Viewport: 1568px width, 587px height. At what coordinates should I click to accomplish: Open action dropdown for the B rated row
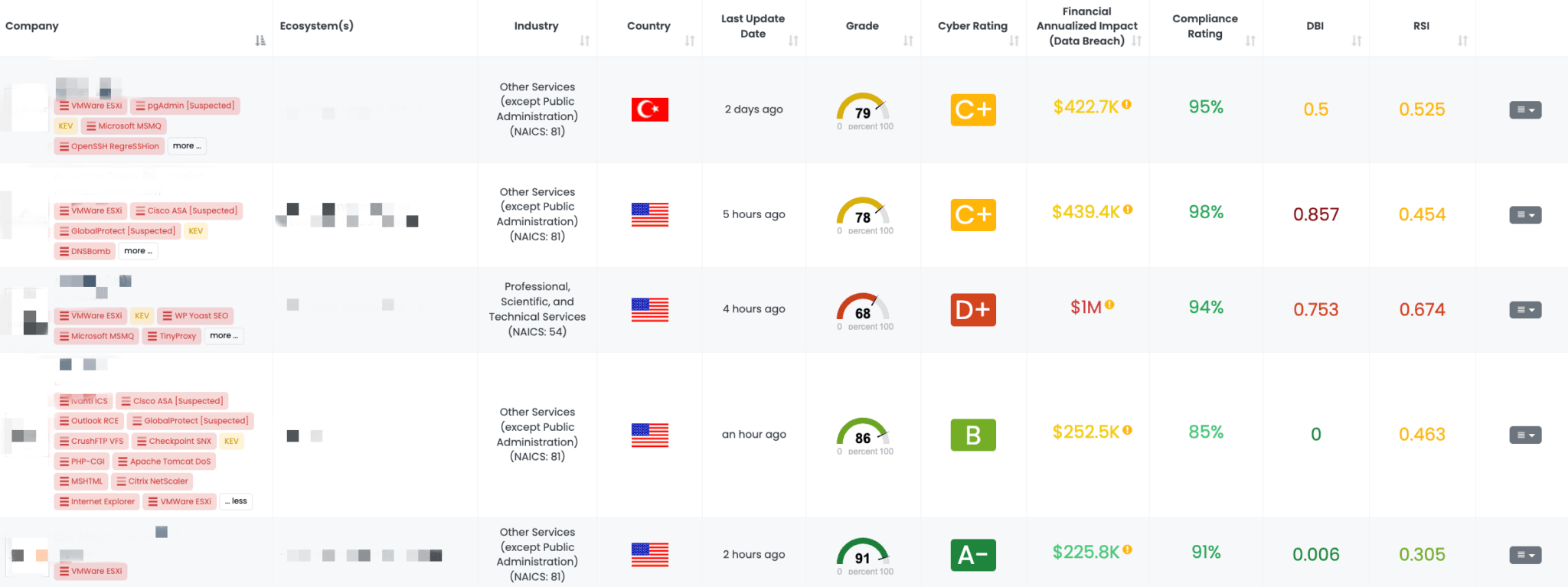[1525, 435]
